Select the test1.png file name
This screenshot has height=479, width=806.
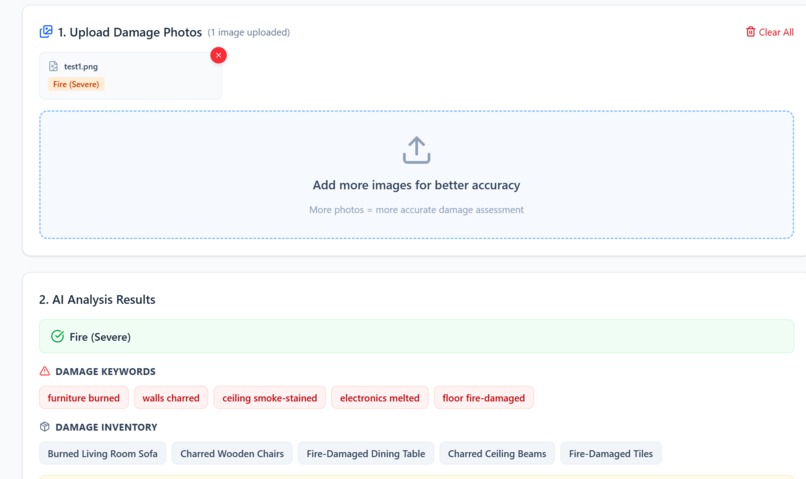coord(81,66)
